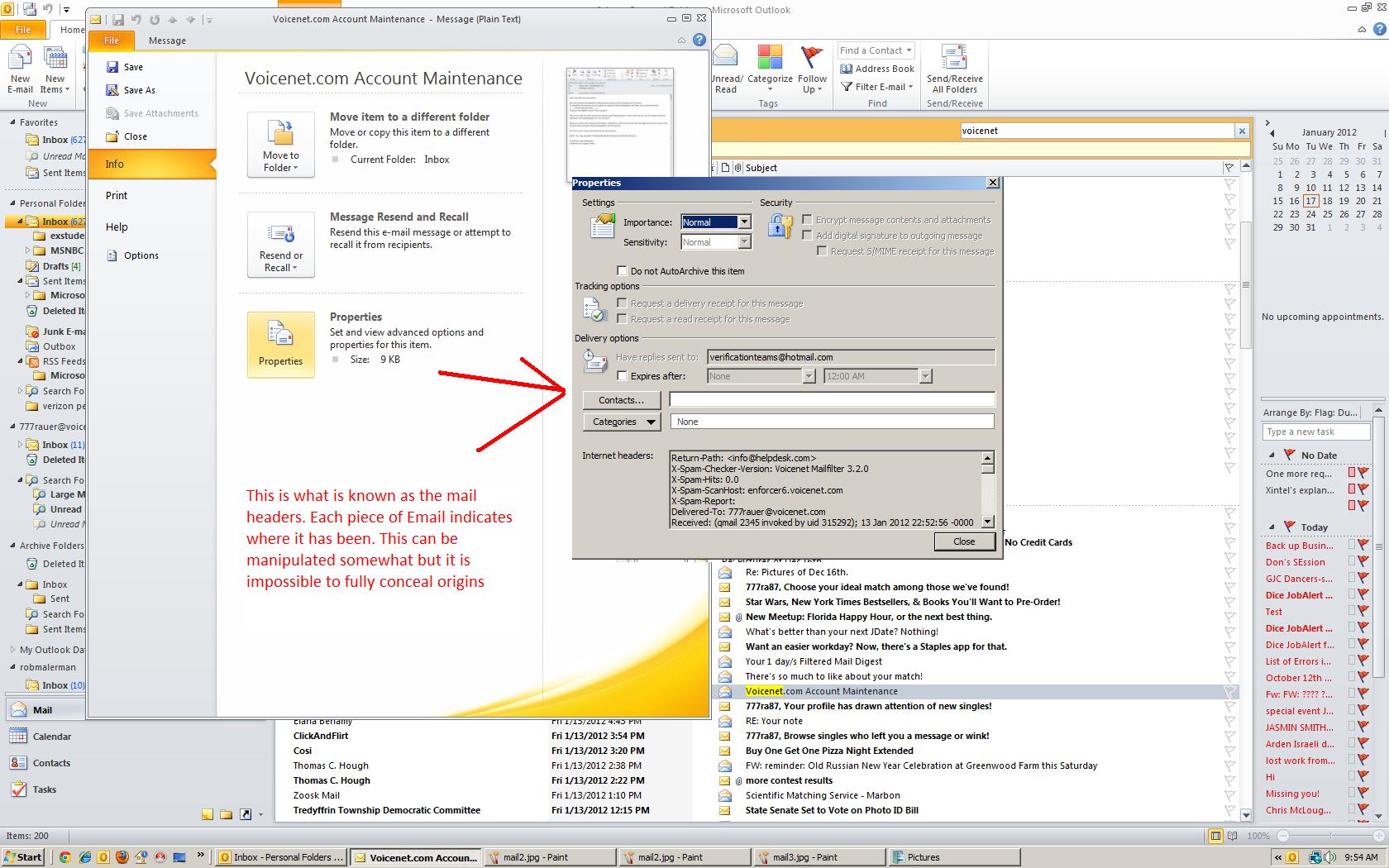Close the message via backstage Close item
Image resolution: width=1389 pixels, height=868 pixels.
(x=126, y=136)
